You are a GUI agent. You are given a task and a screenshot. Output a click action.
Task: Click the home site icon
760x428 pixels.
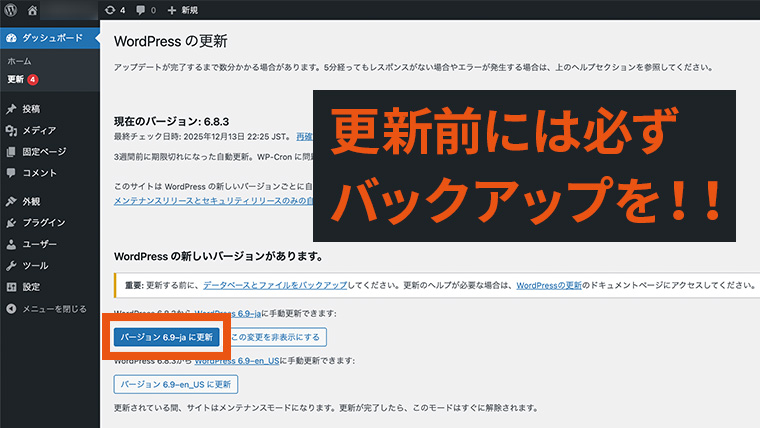pyautogui.click(x=32, y=10)
